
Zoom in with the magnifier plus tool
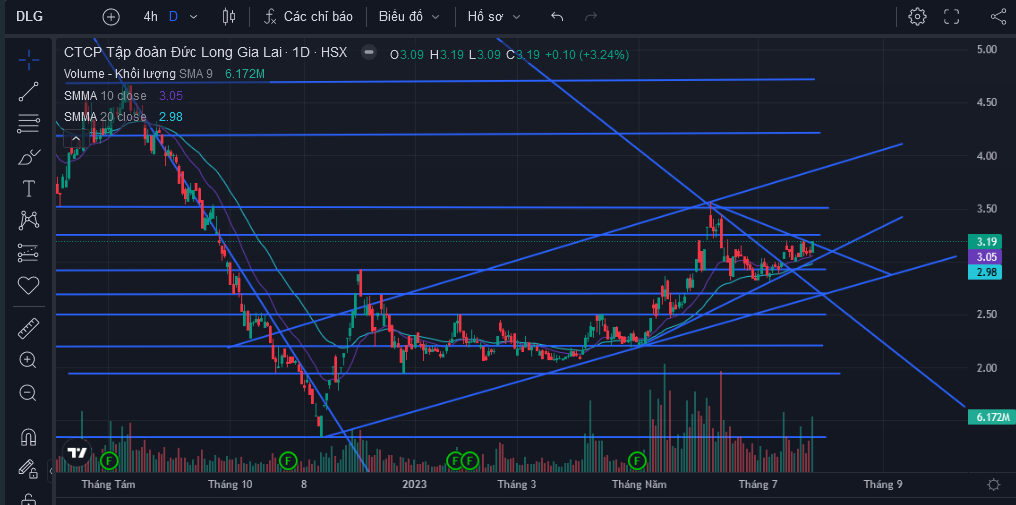click(29, 360)
